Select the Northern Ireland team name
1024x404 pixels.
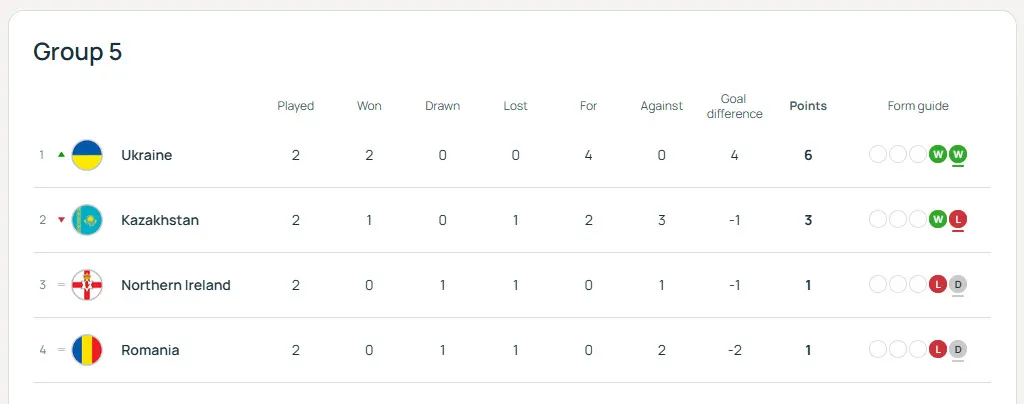[175, 285]
